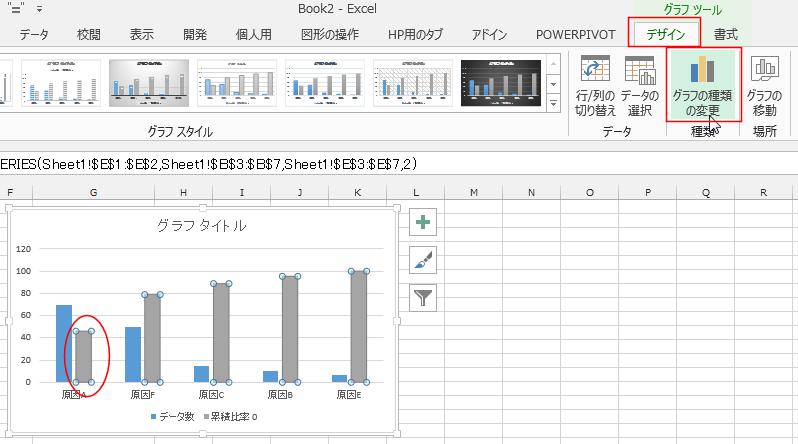The image size is (798, 444).
Task: Select the gray gradient chart style thumbnail
Action: click(148, 83)
